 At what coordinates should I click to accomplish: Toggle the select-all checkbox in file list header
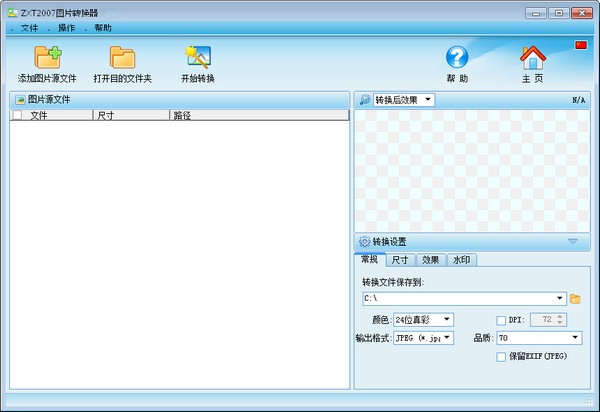tap(17, 116)
